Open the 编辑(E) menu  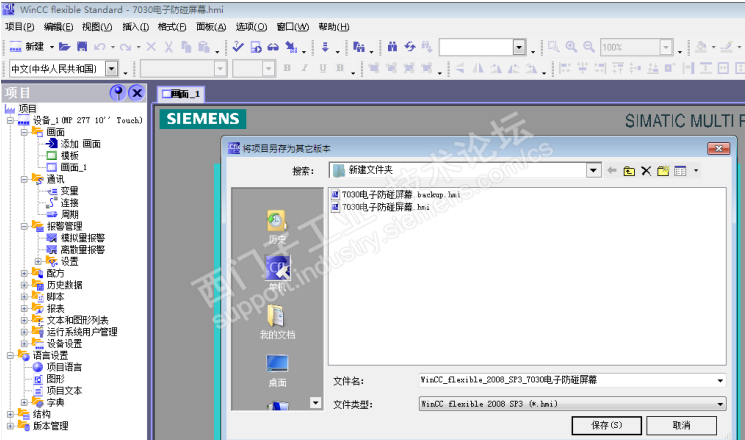[58, 27]
